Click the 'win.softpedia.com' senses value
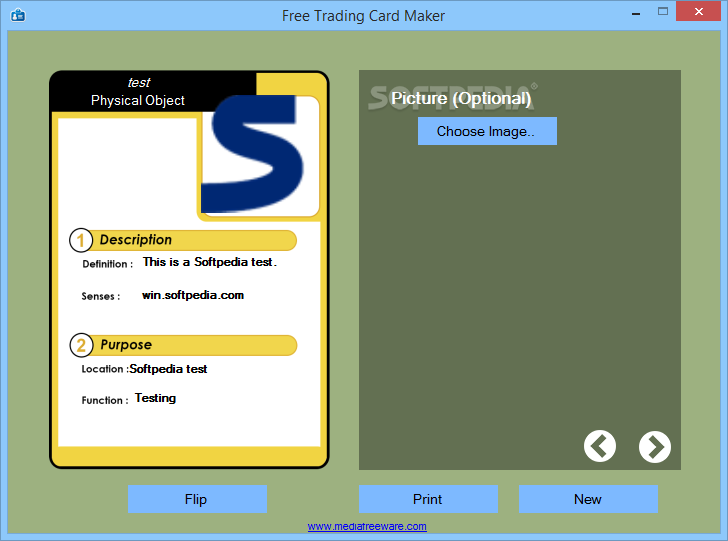The height and width of the screenshot is (541, 728). [x=193, y=295]
